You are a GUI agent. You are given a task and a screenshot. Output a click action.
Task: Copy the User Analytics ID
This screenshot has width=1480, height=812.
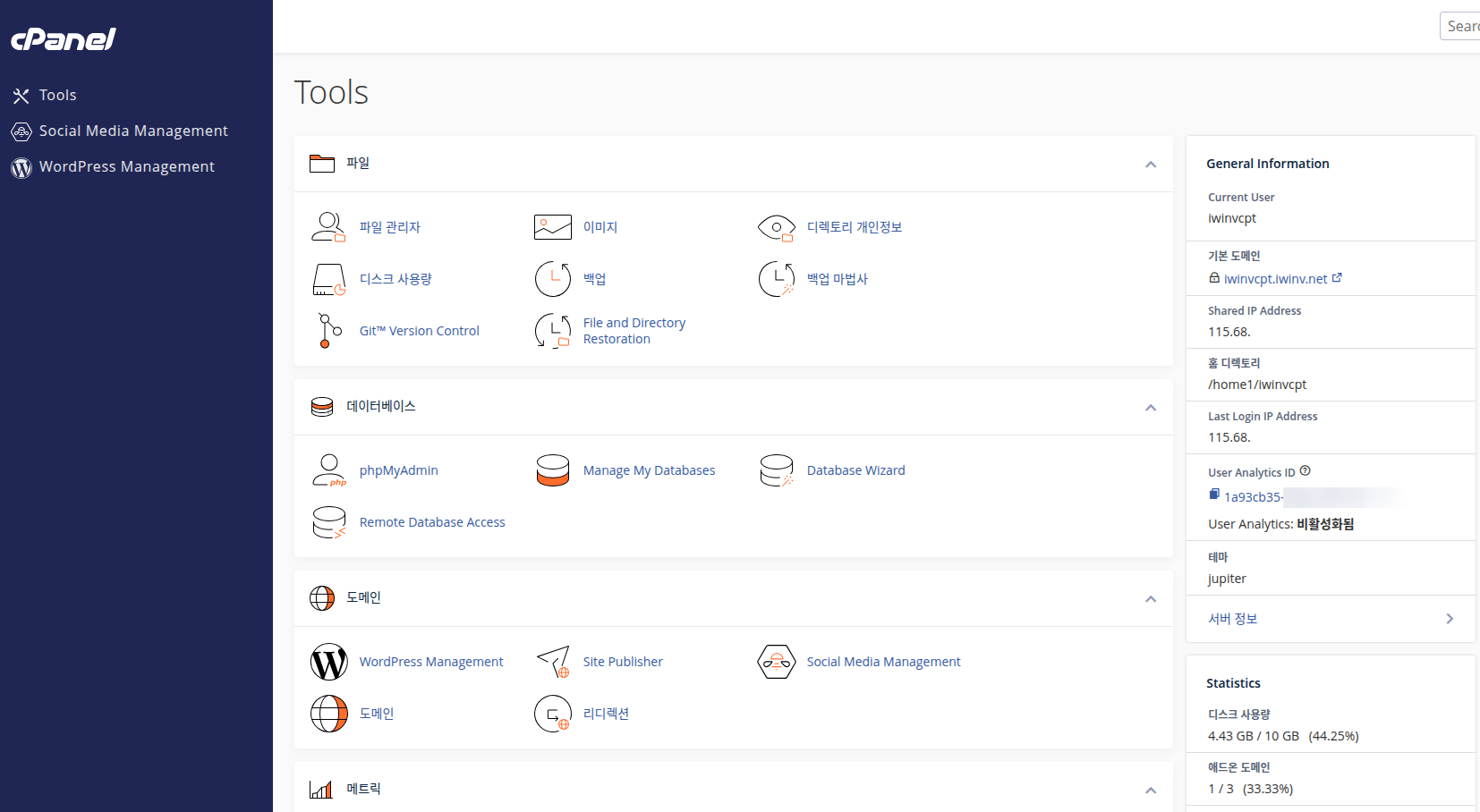(1214, 494)
